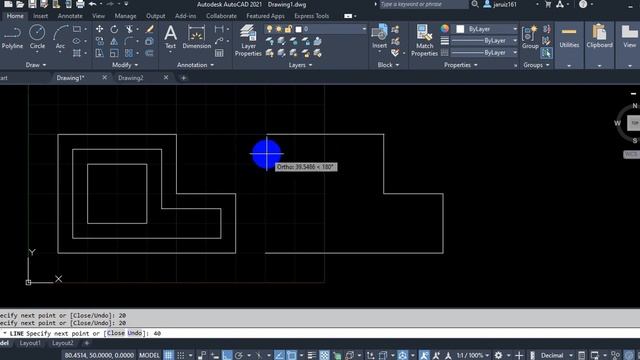Click the Group tool
Image resolution: width=640 pixels, height=360 pixels.
tap(530, 37)
